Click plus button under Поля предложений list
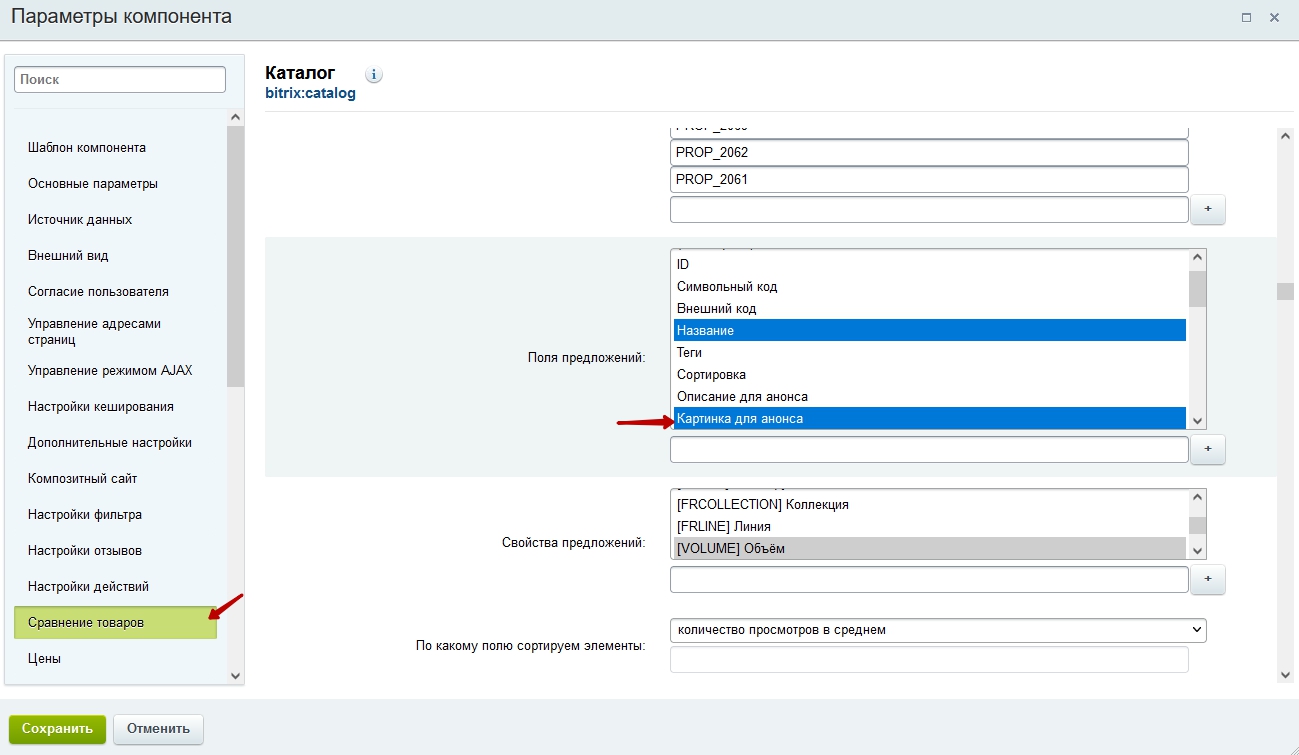The image size is (1299, 755). coord(1207,450)
